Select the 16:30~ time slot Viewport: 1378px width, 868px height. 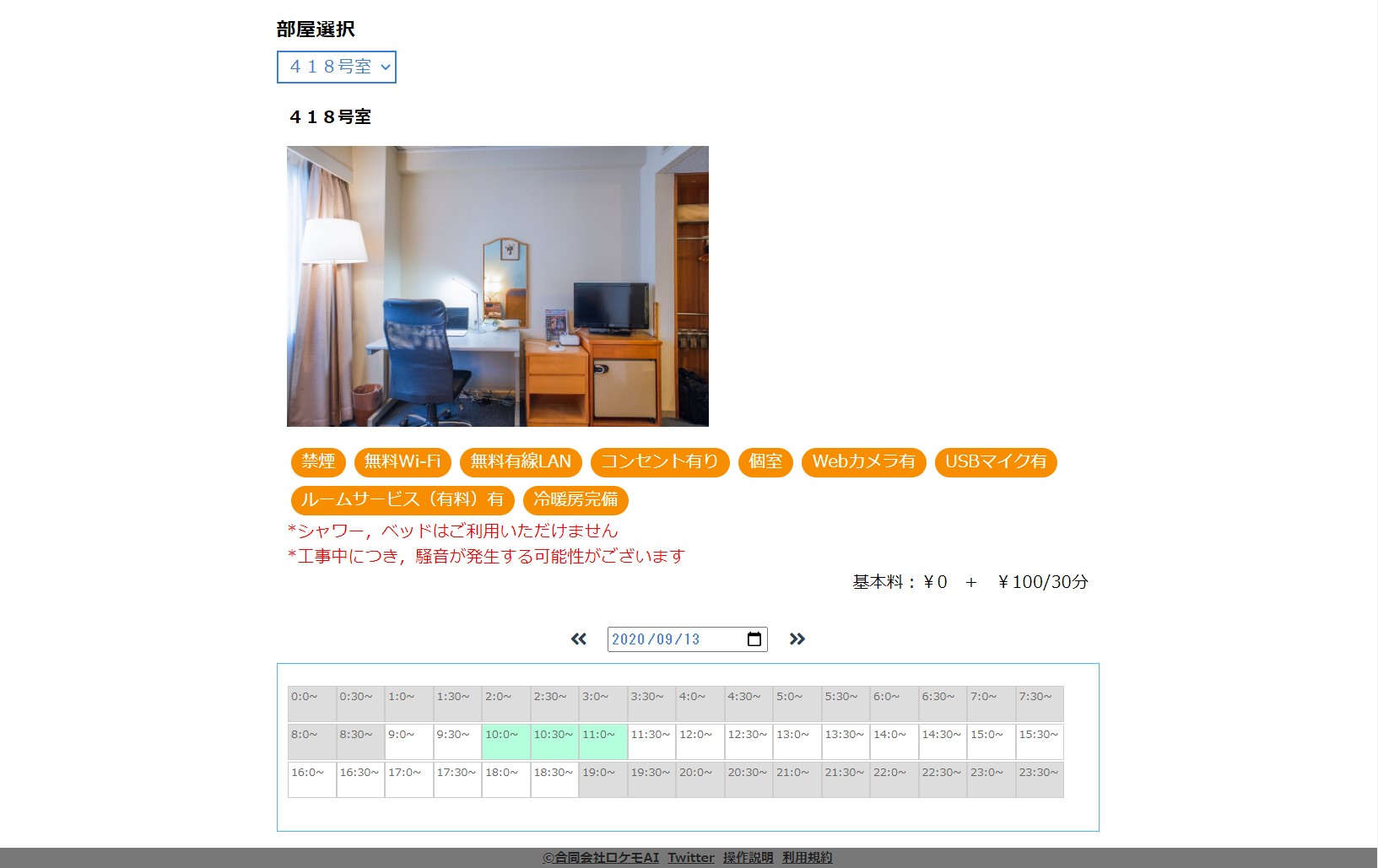(360, 780)
